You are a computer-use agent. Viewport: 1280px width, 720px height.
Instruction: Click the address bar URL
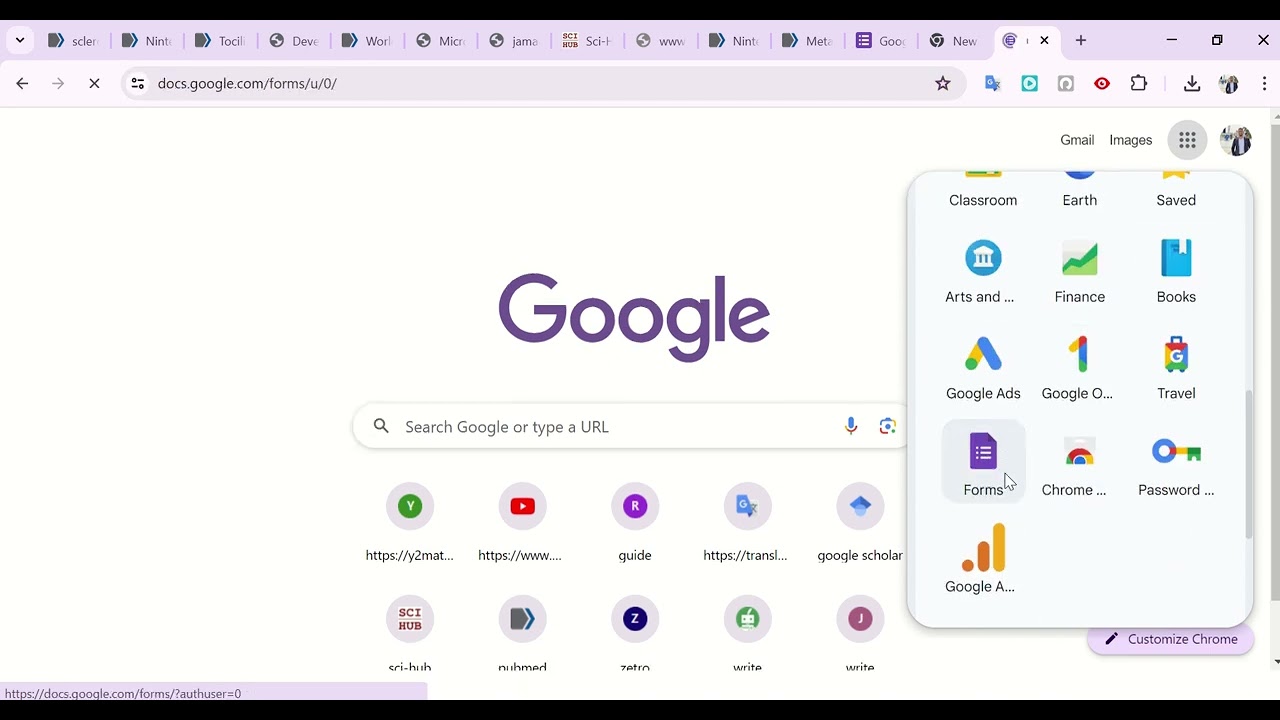247,84
